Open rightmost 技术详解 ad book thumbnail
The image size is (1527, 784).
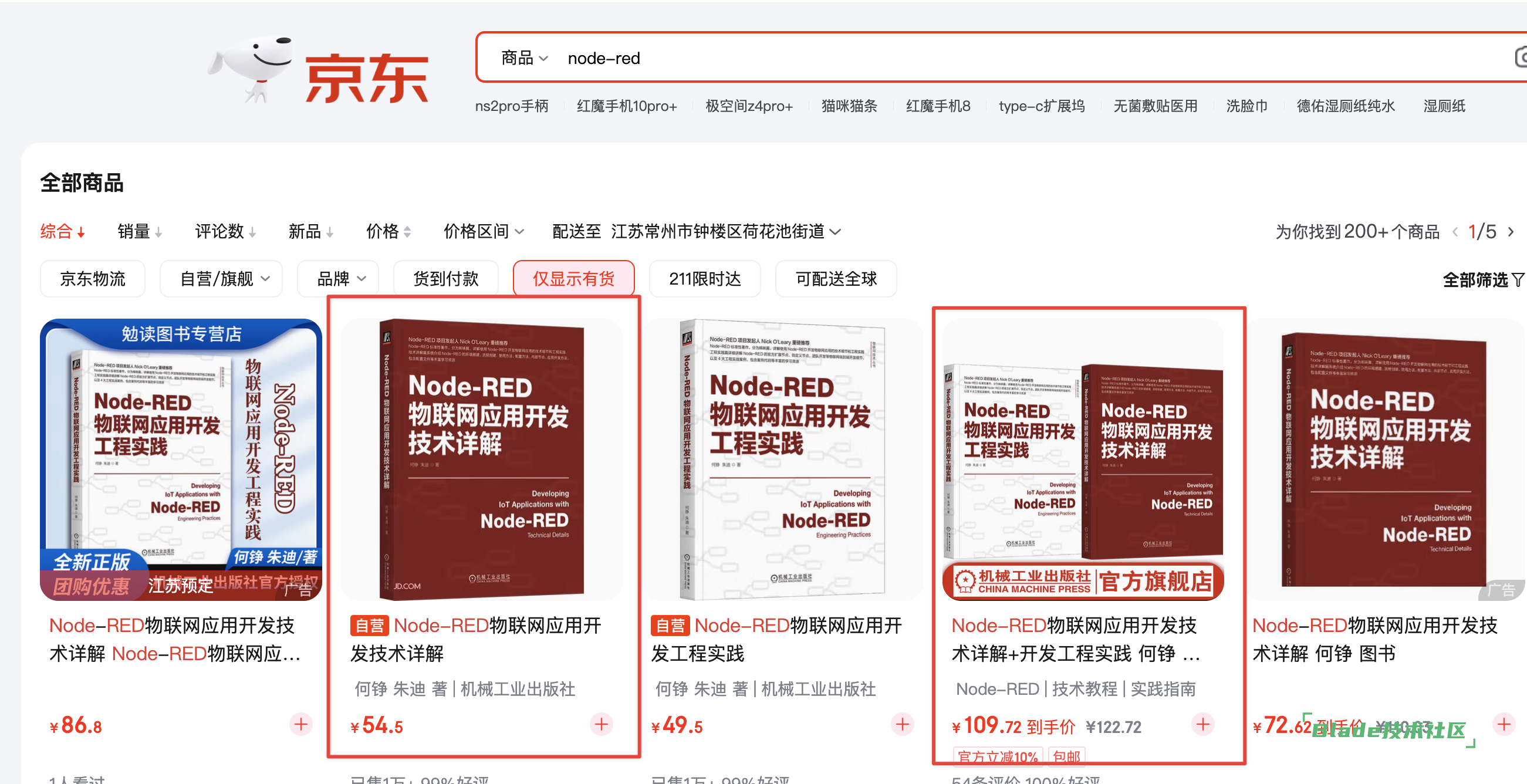(x=1385, y=460)
